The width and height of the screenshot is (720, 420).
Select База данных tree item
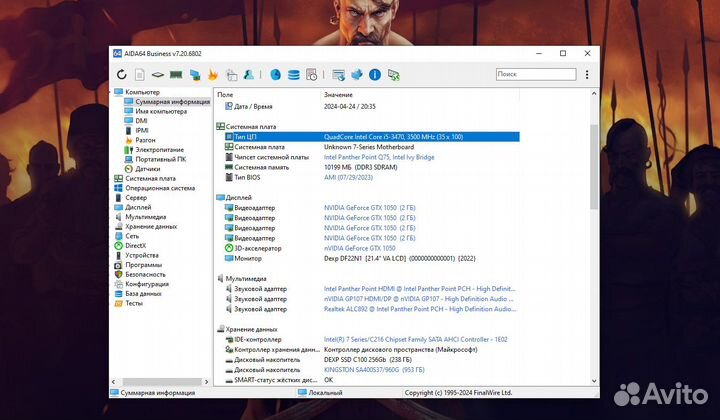click(x=143, y=294)
